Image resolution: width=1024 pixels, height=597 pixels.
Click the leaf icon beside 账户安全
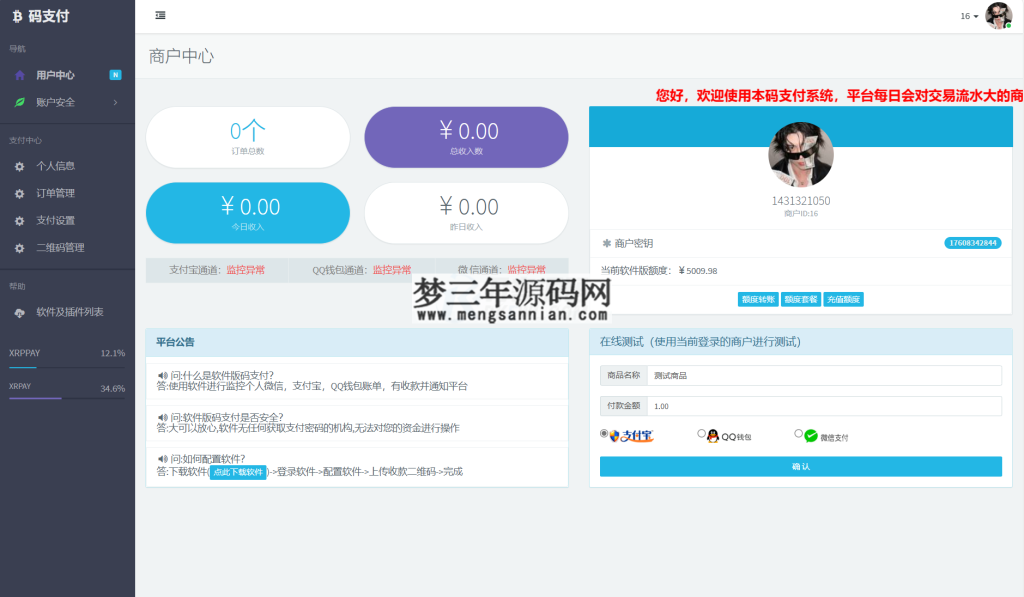20,103
